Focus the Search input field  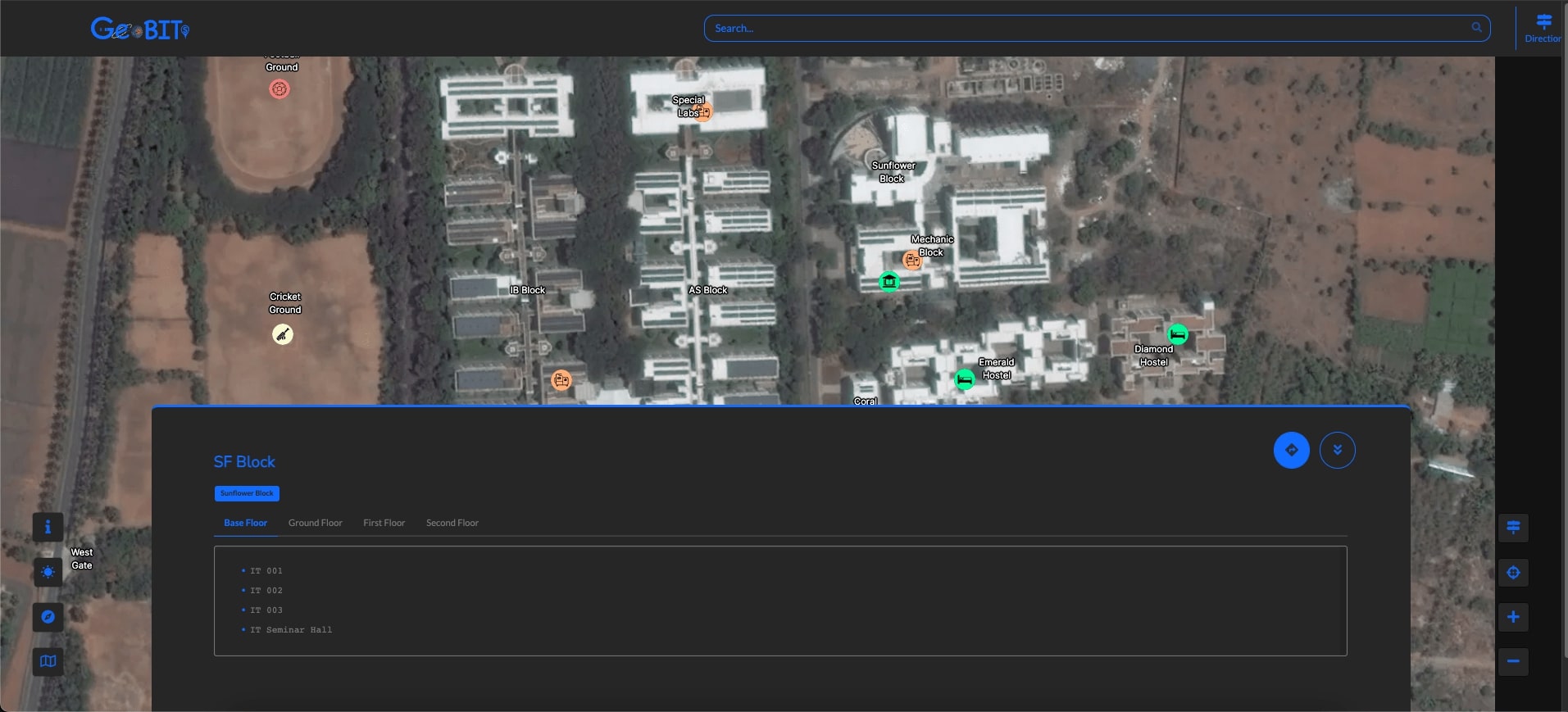coord(1097,28)
